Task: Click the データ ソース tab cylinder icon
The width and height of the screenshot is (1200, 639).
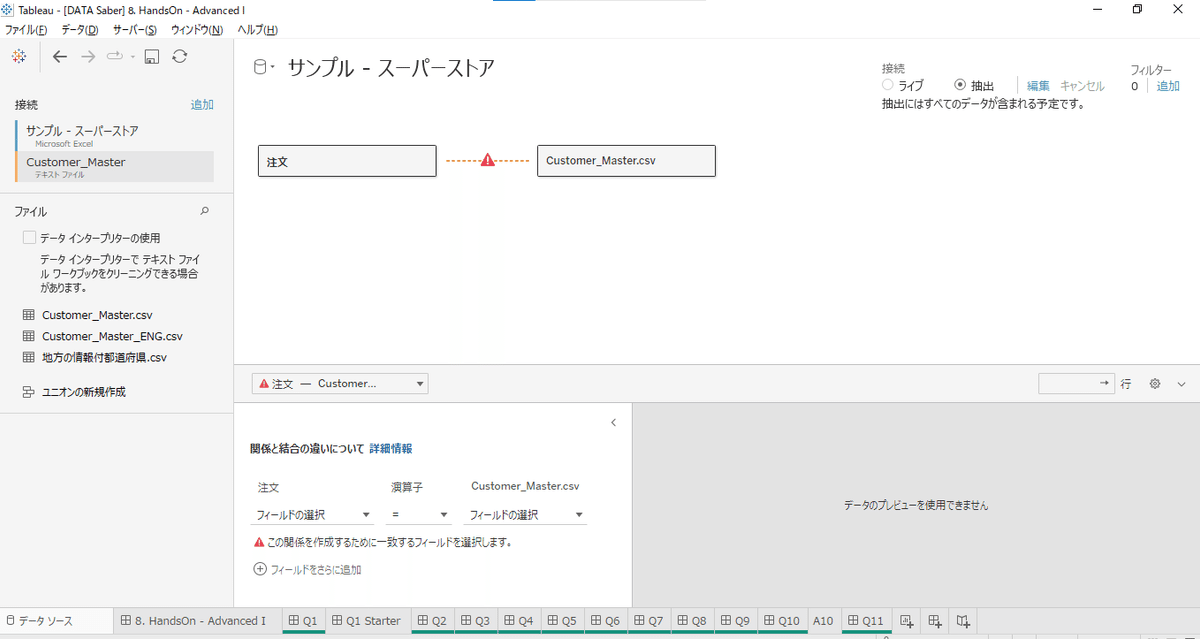Action: (10, 621)
